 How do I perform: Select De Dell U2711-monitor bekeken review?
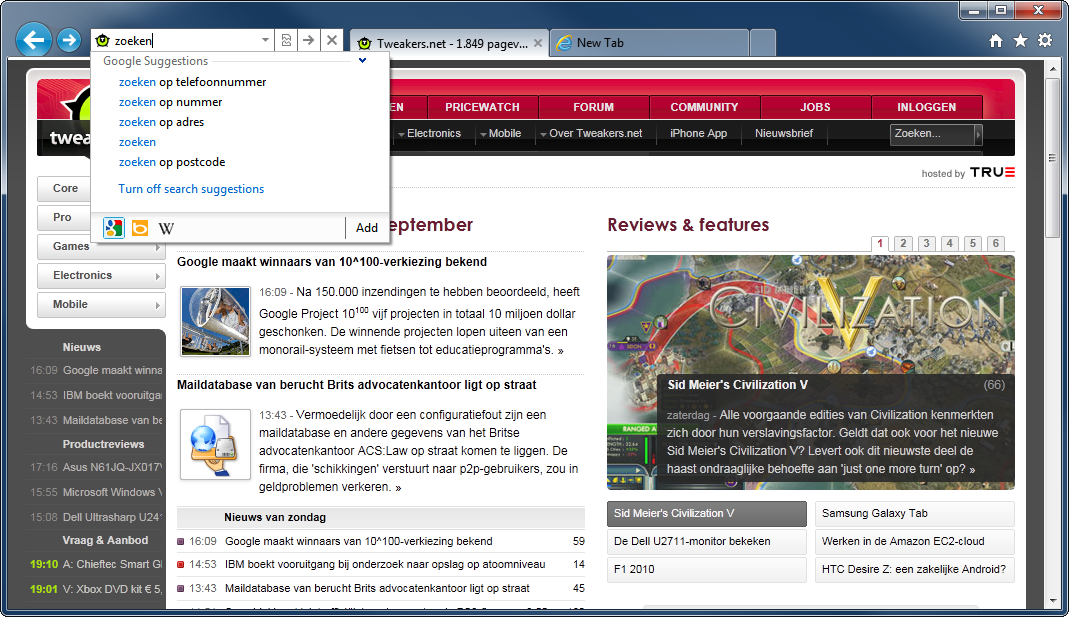(x=706, y=541)
